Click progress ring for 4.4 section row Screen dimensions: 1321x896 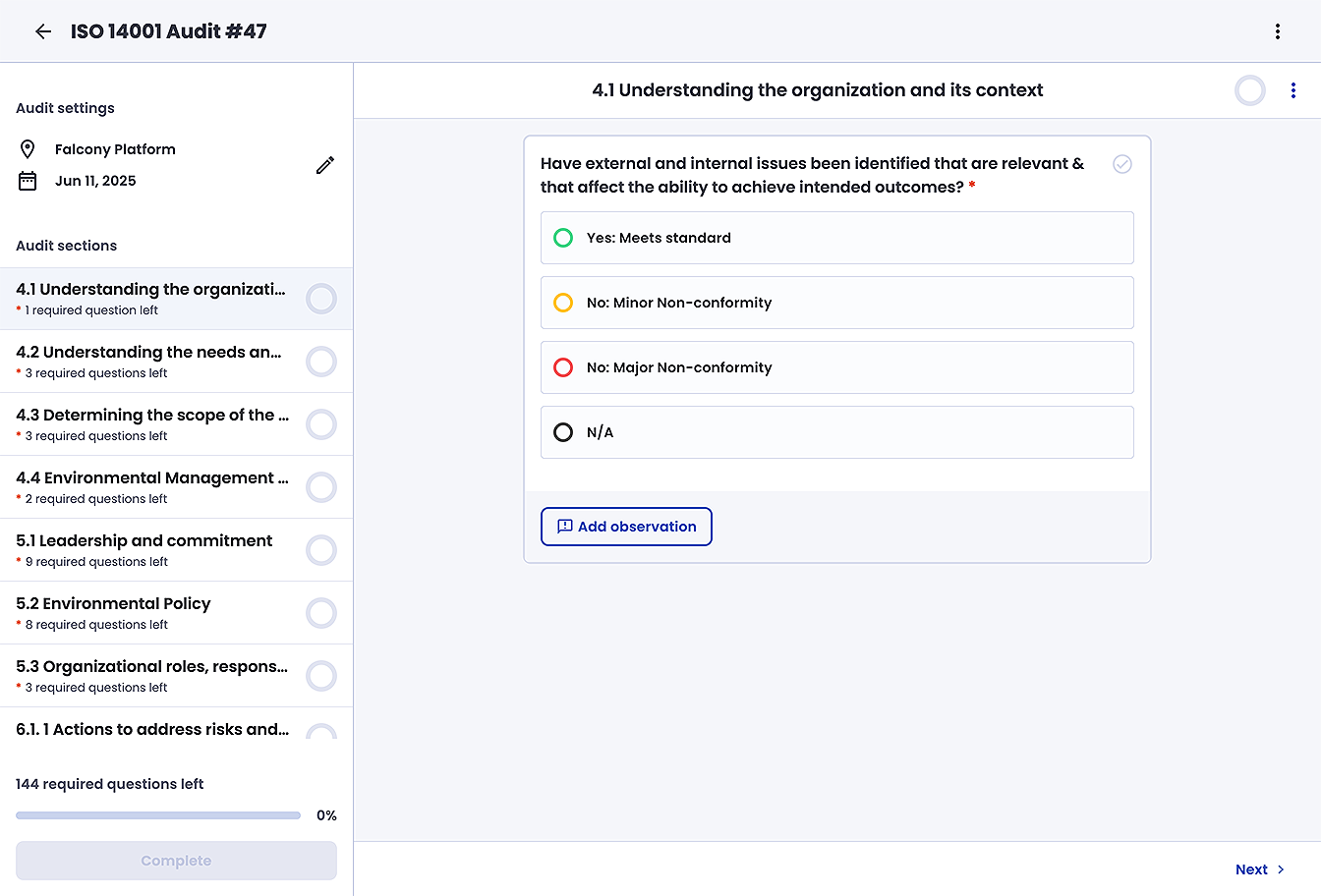[x=321, y=487]
